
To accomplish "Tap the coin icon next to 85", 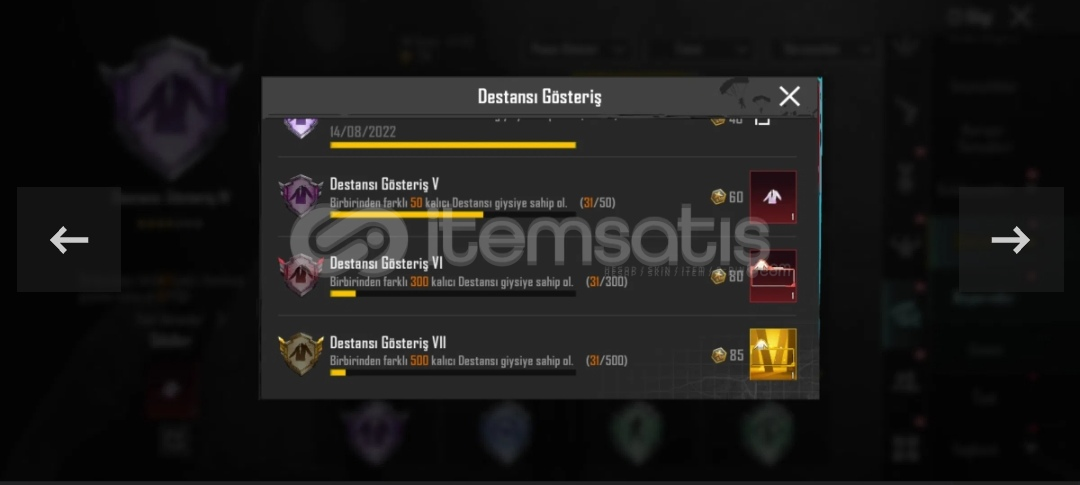I will coord(718,355).
